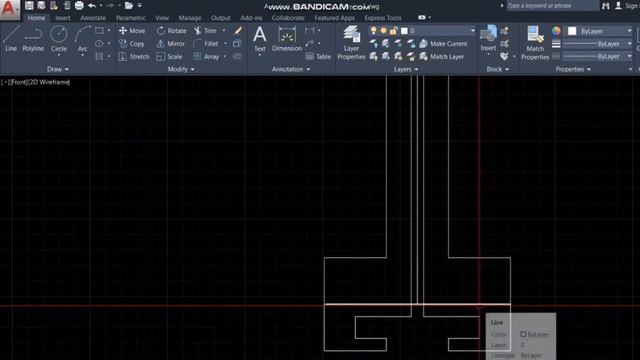
Task: Click the Hatch tool icon
Action: (x=99, y=56)
